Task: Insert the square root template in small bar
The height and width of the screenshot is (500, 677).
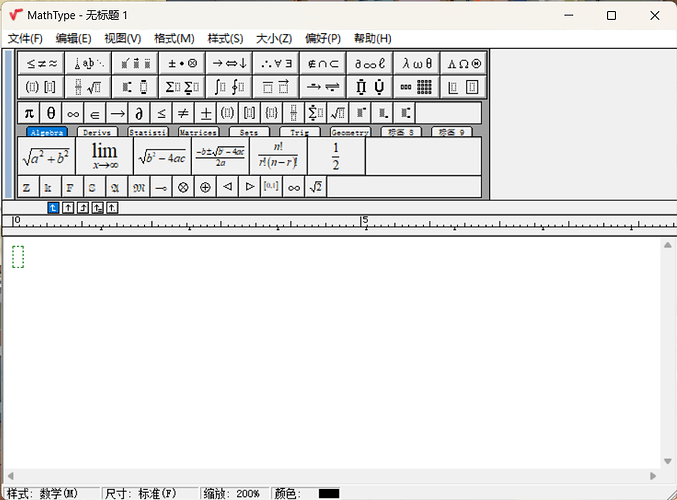Action: (338, 114)
